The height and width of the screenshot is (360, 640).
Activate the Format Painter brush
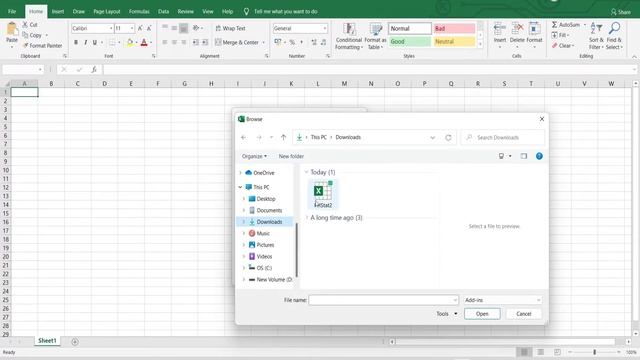tap(25, 45)
